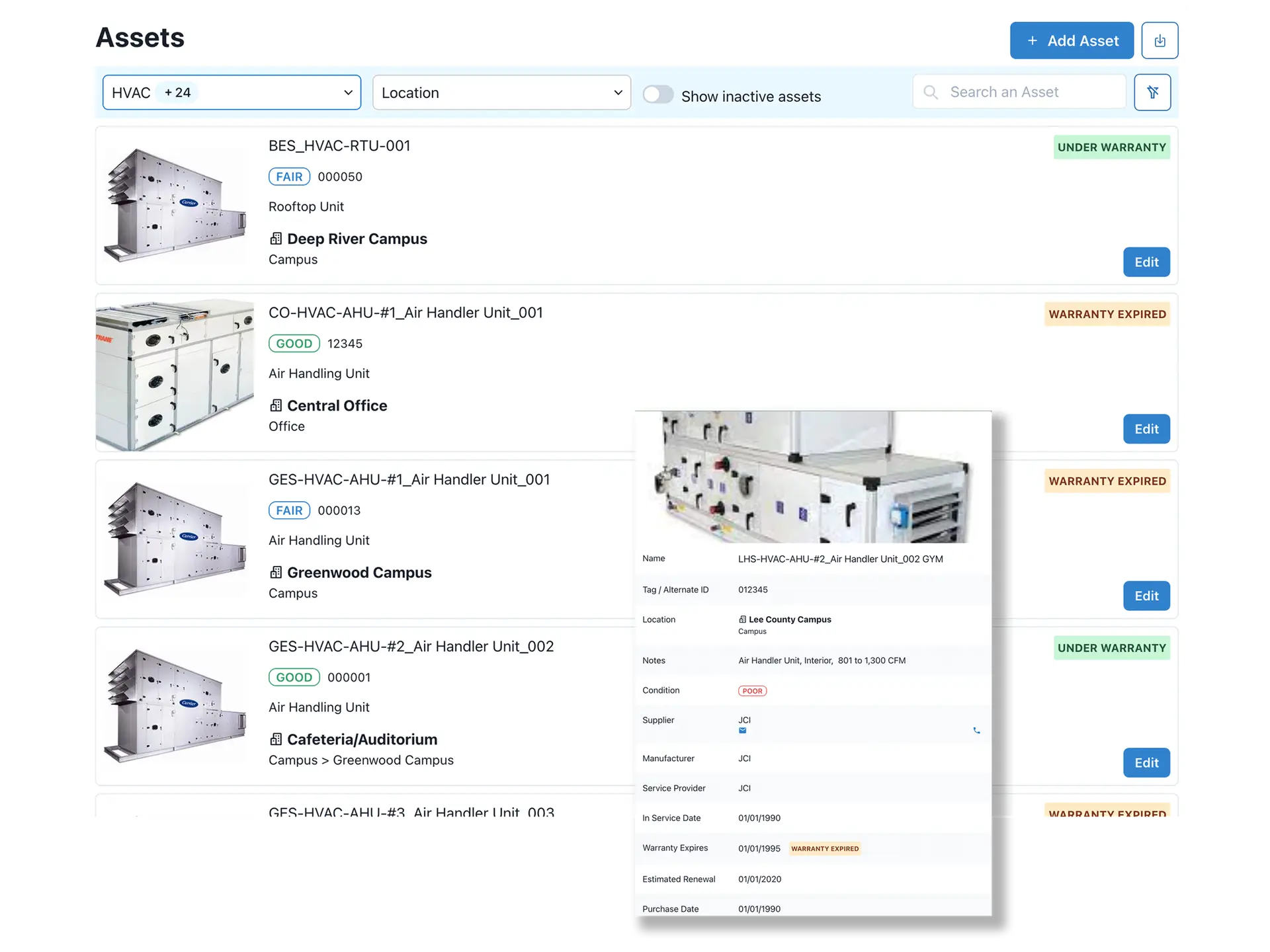The image size is (1270, 952).
Task: Open the Cafeteria/Auditorium location link
Action: (362, 739)
